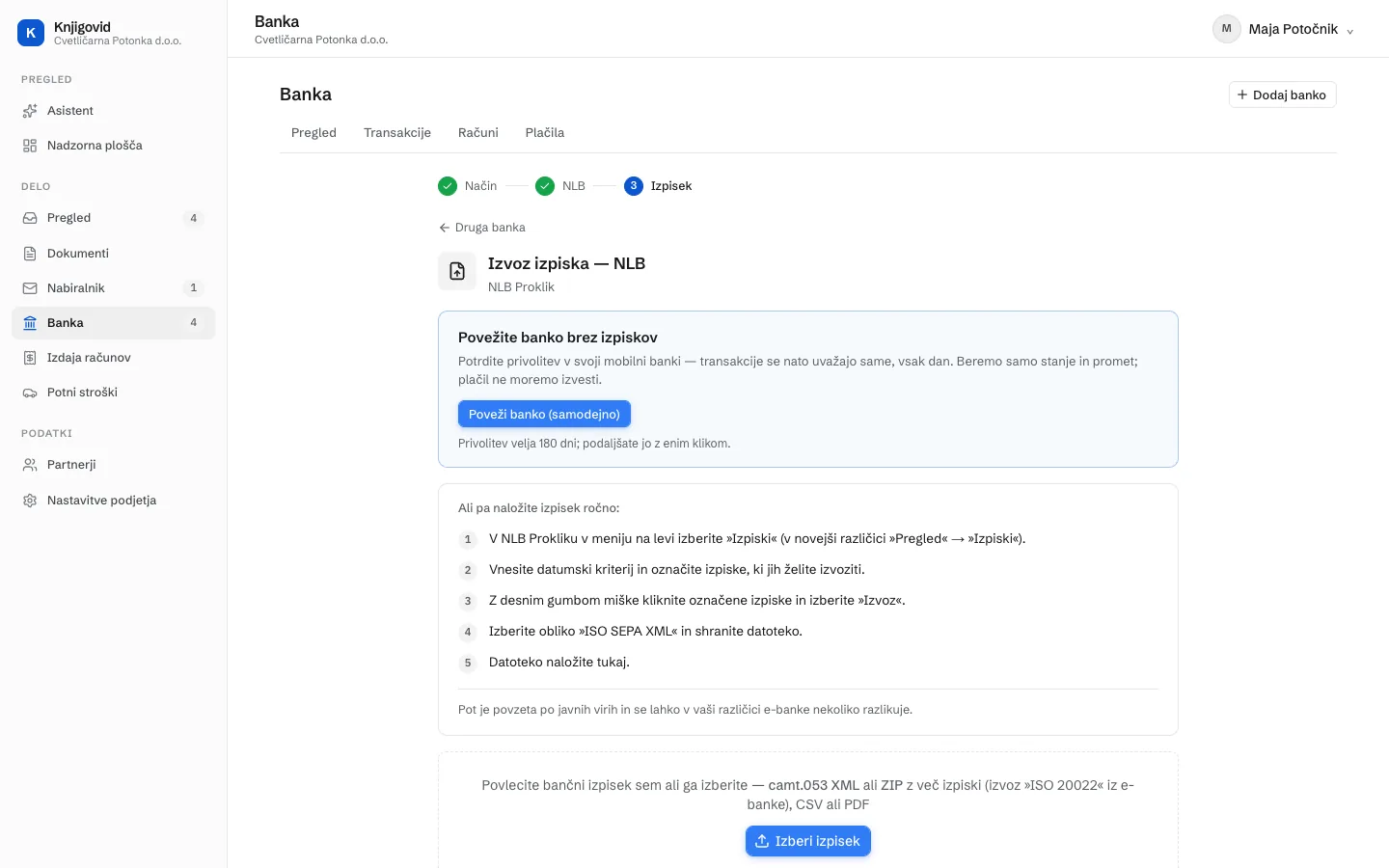This screenshot has height=868, width=1389.
Task: Click the Nabiralnik badge showing 1
Action: tap(194, 288)
